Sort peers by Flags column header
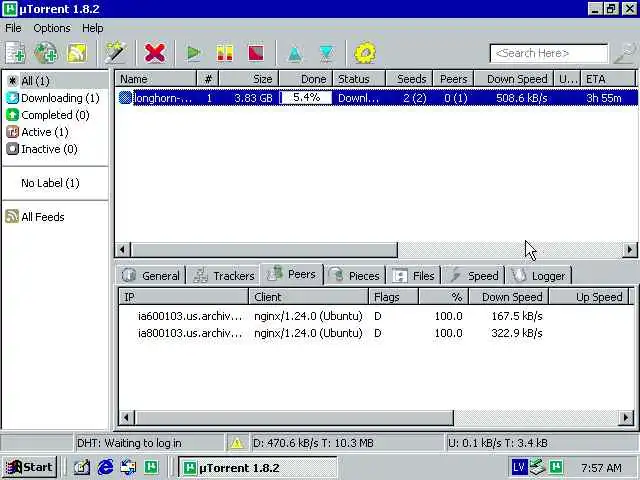This screenshot has width=640, height=480. tap(393, 297)
